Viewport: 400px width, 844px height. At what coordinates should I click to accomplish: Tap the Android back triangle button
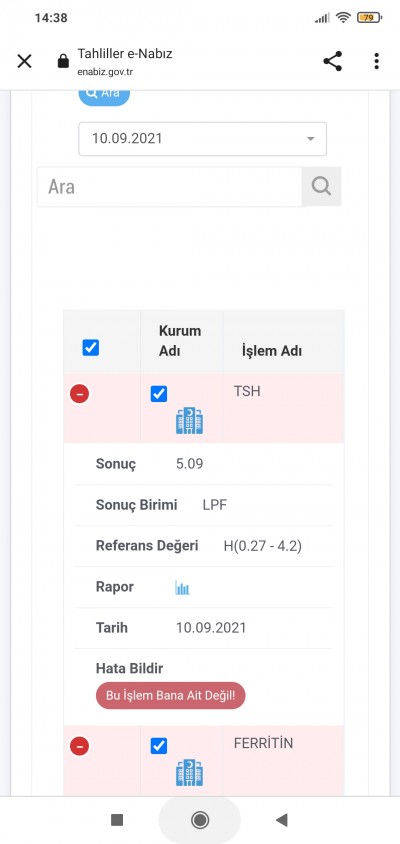[281, 820]
